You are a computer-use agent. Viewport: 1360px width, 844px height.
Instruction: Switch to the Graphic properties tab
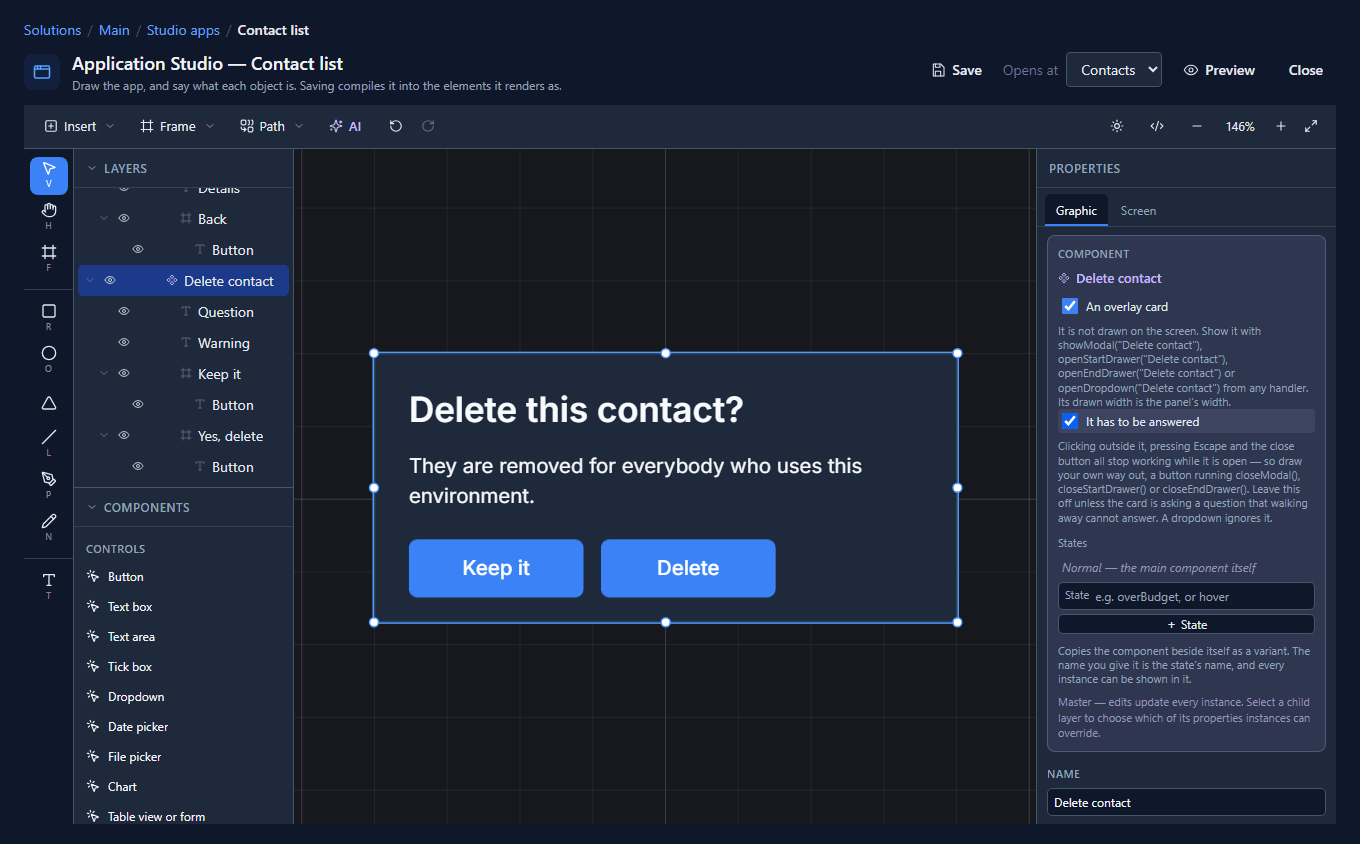(x=1076, y=211)
